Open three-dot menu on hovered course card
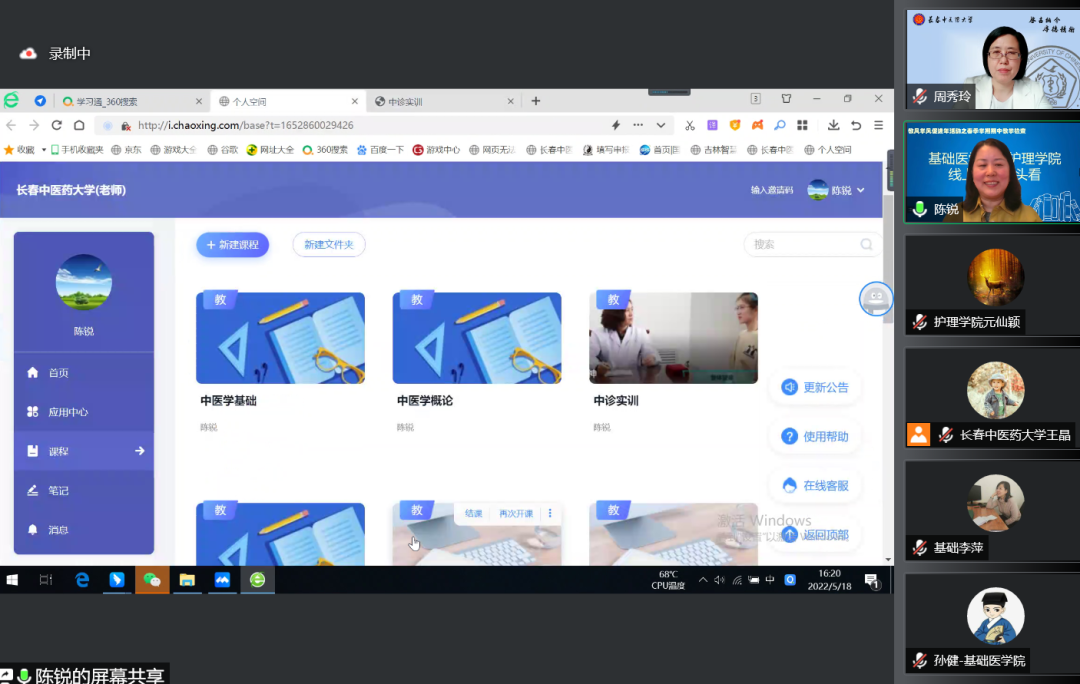 [x=550, y=513]
